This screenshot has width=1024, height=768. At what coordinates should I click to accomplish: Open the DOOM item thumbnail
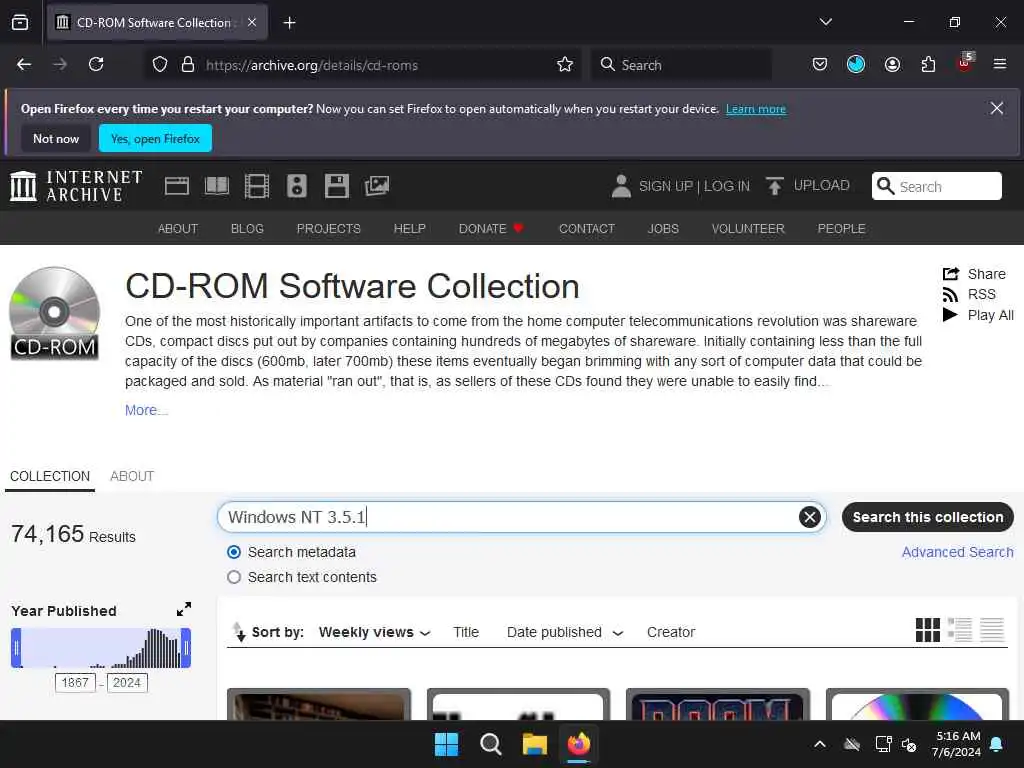(717, 705)
